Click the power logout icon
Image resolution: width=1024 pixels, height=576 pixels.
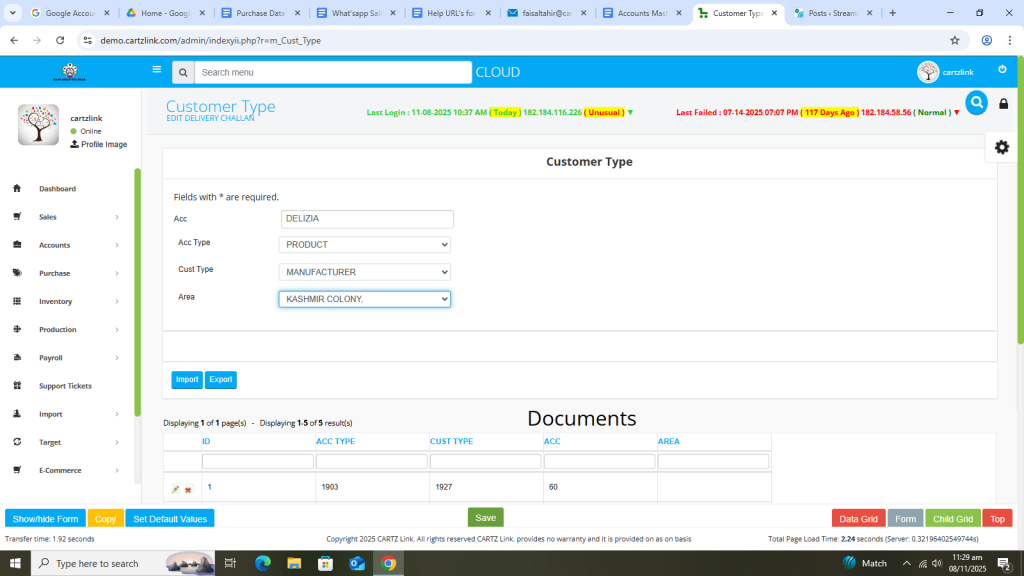(x=1002, y=70)
